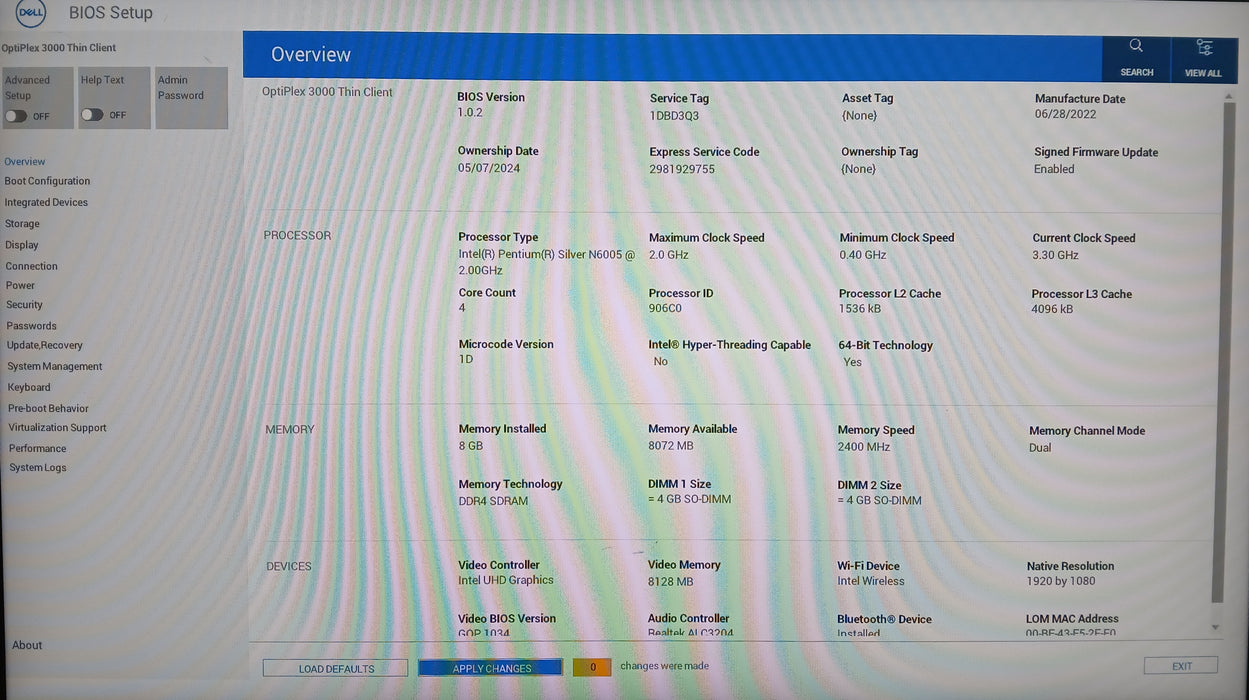Click Processor L3 Cache 4096 kB

[x=1052, y=309]
